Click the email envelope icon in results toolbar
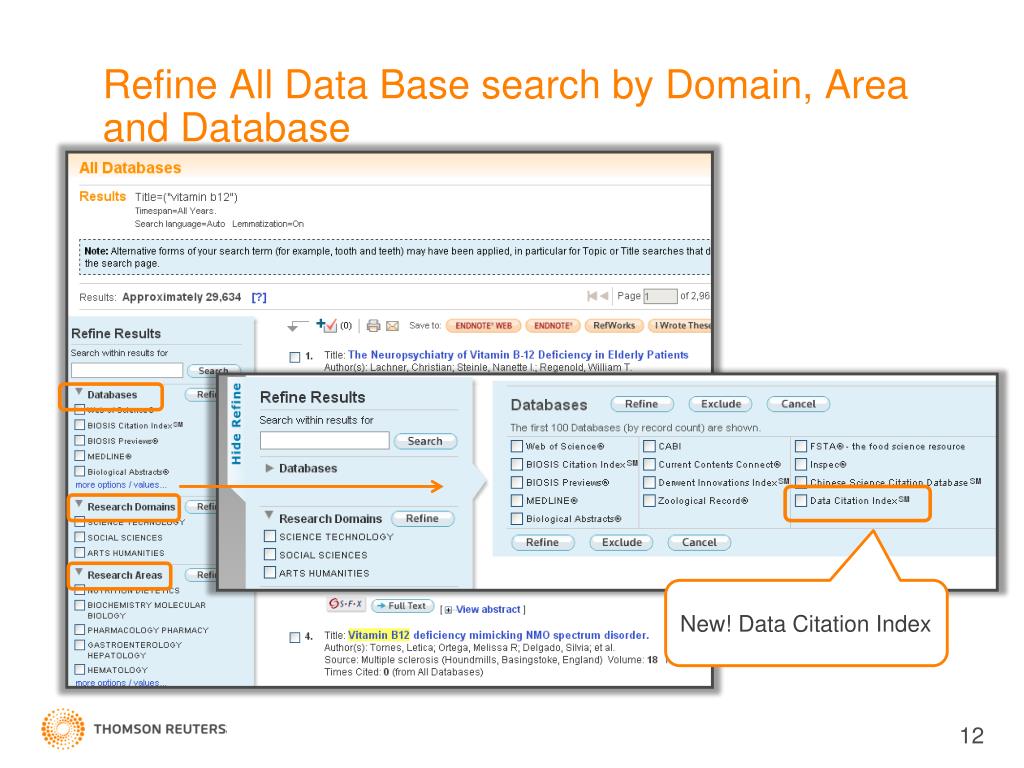The height and width of the screenshot is (768, 1024). [x=392, y=326]
